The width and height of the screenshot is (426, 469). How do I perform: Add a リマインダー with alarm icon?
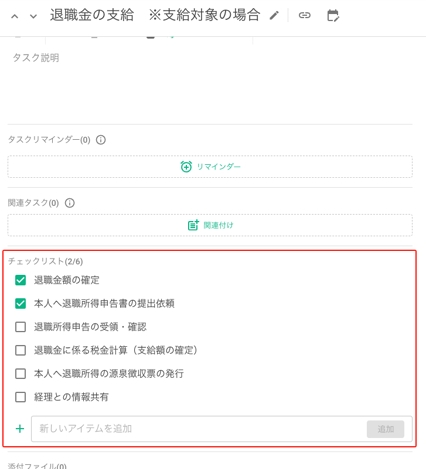[x=210, y=166]
